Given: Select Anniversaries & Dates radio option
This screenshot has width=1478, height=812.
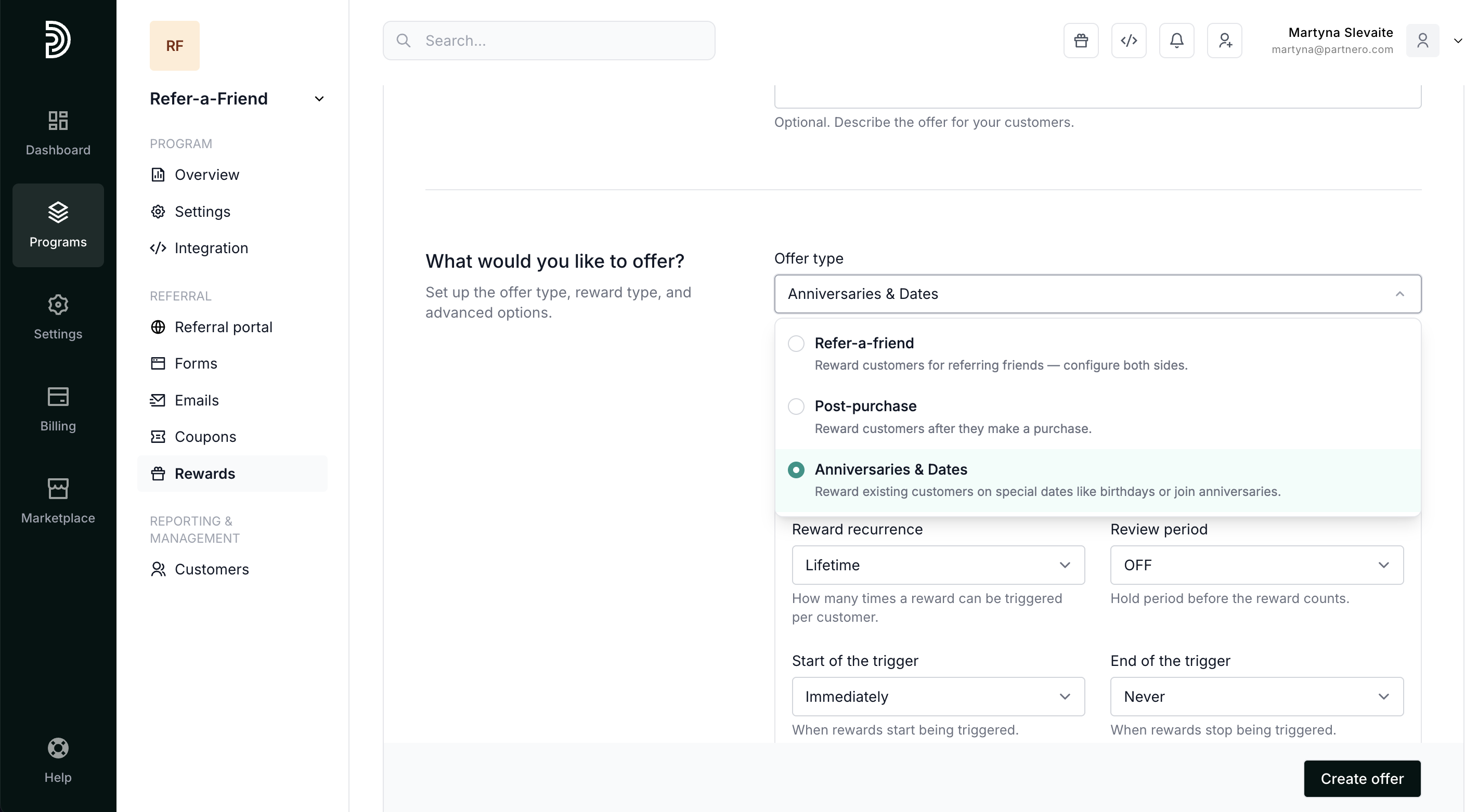Looking at the screenshot, I should tap(796, 469).
